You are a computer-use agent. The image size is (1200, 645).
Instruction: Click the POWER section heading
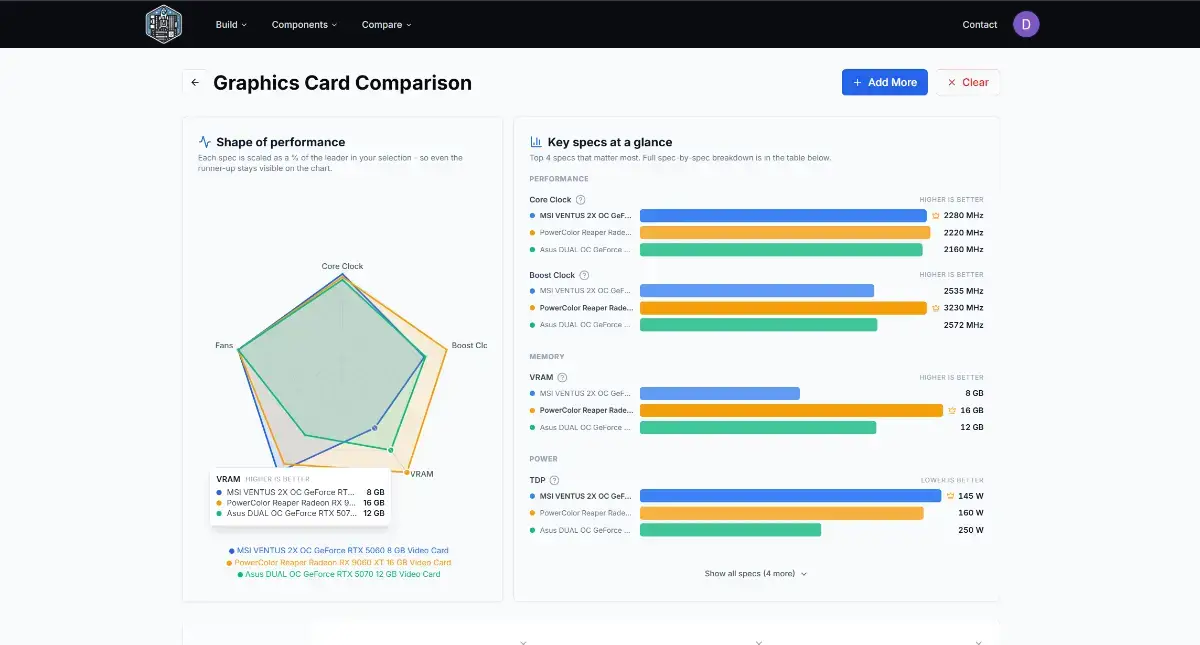click(x=544, y=459)
